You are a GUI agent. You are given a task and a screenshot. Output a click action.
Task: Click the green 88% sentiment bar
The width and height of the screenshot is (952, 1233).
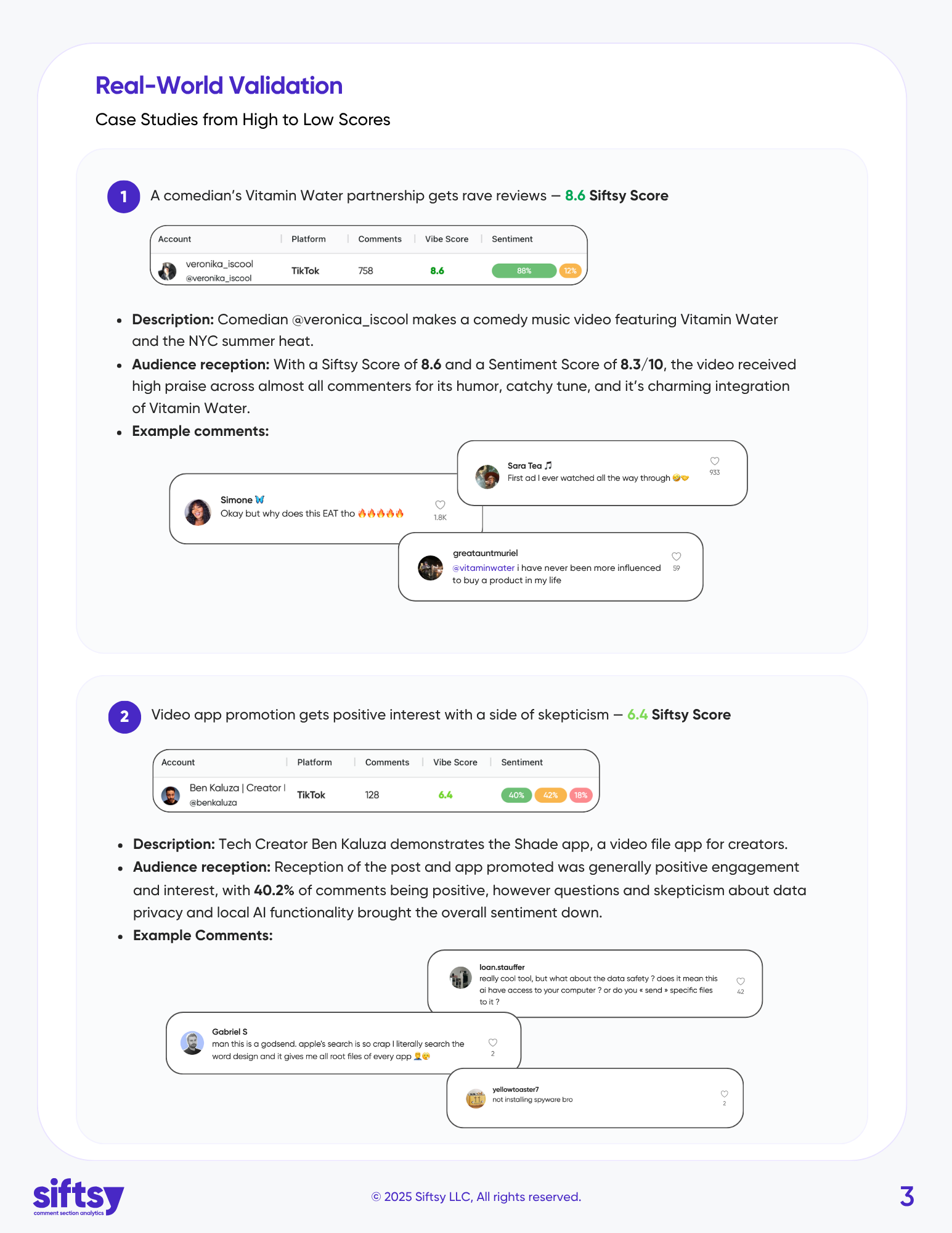pos(524,271)
